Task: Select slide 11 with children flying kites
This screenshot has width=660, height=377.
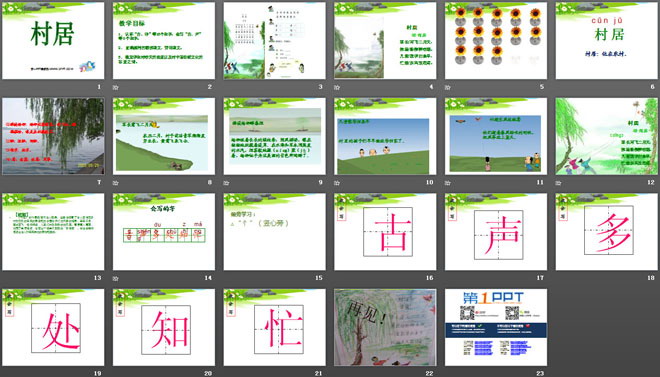Action: (496, 136)
